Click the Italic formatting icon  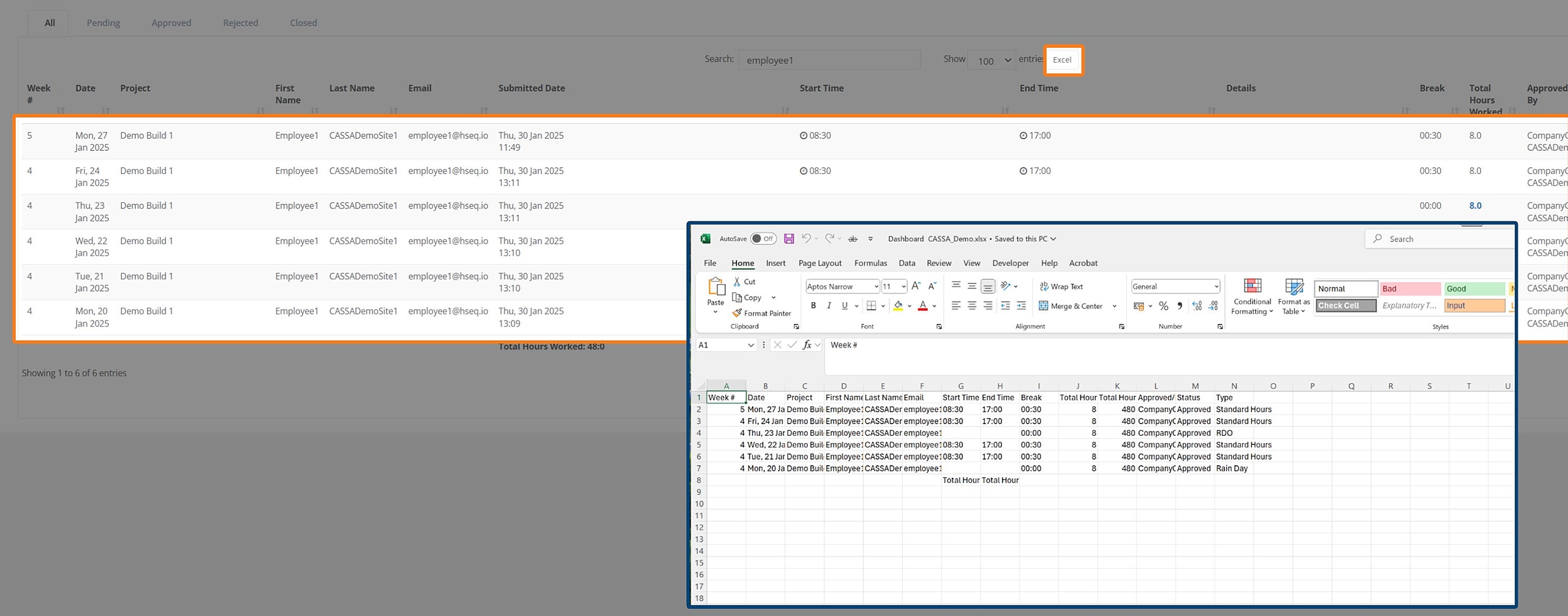pyautogui.click(x=829, y=306)
